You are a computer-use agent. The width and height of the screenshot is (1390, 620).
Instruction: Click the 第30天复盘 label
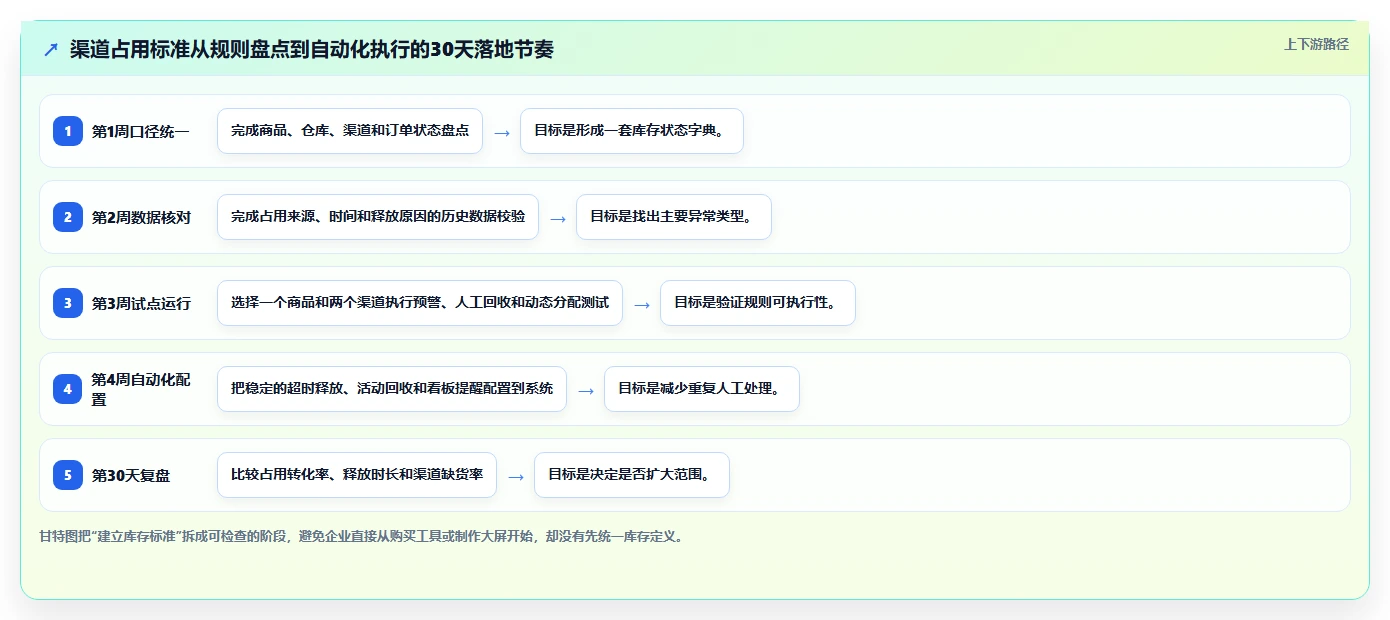point(131,475)
